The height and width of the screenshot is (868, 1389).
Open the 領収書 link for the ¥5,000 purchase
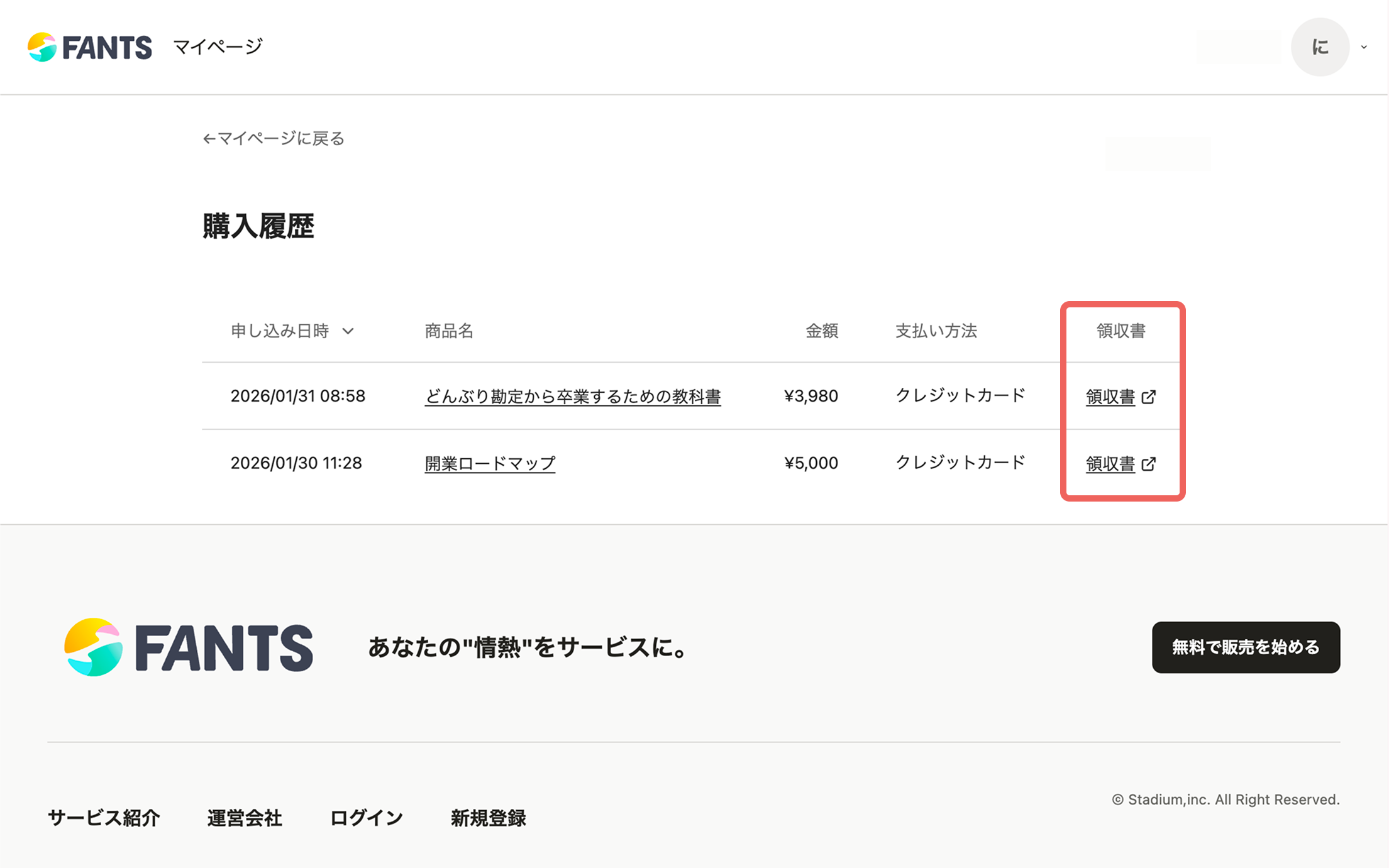tap(1110, 464)
